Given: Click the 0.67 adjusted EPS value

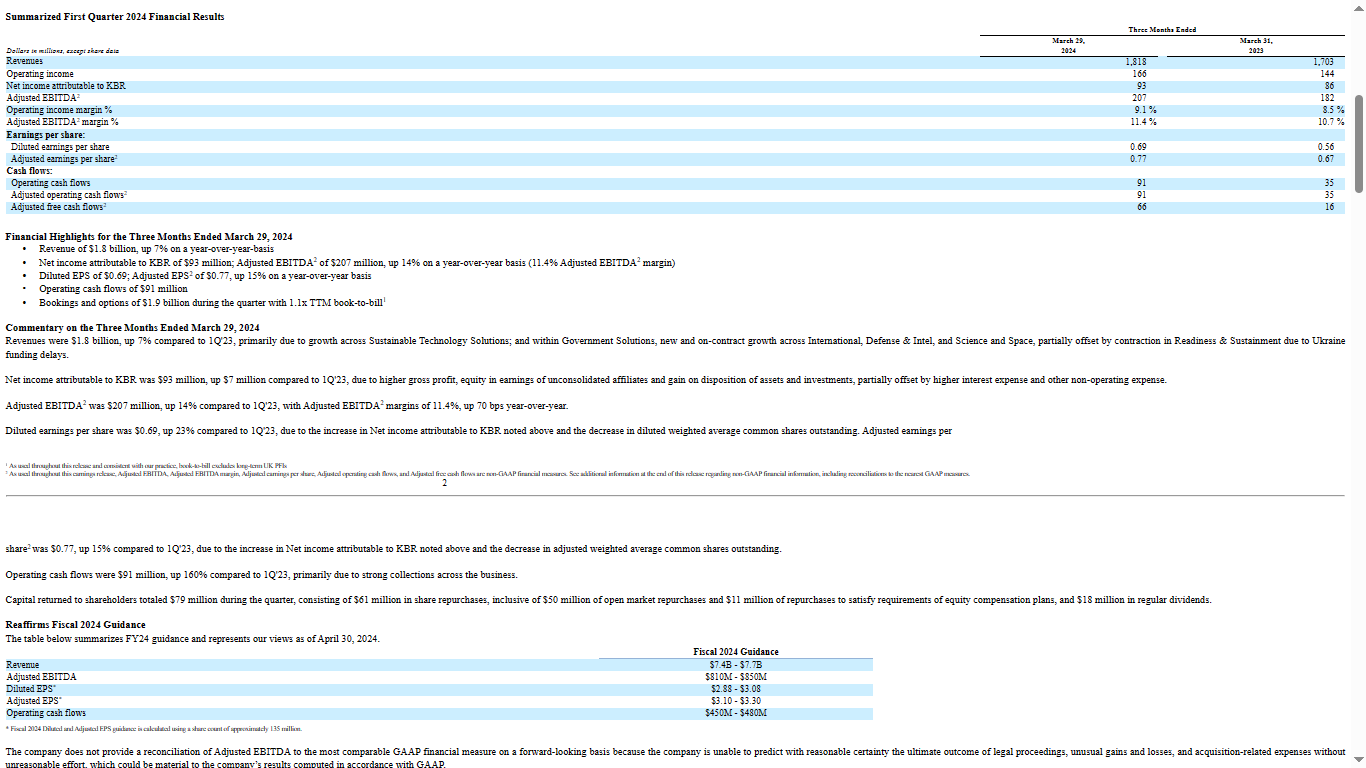Looking at the screenshot, I should (x=1326, y=159).
